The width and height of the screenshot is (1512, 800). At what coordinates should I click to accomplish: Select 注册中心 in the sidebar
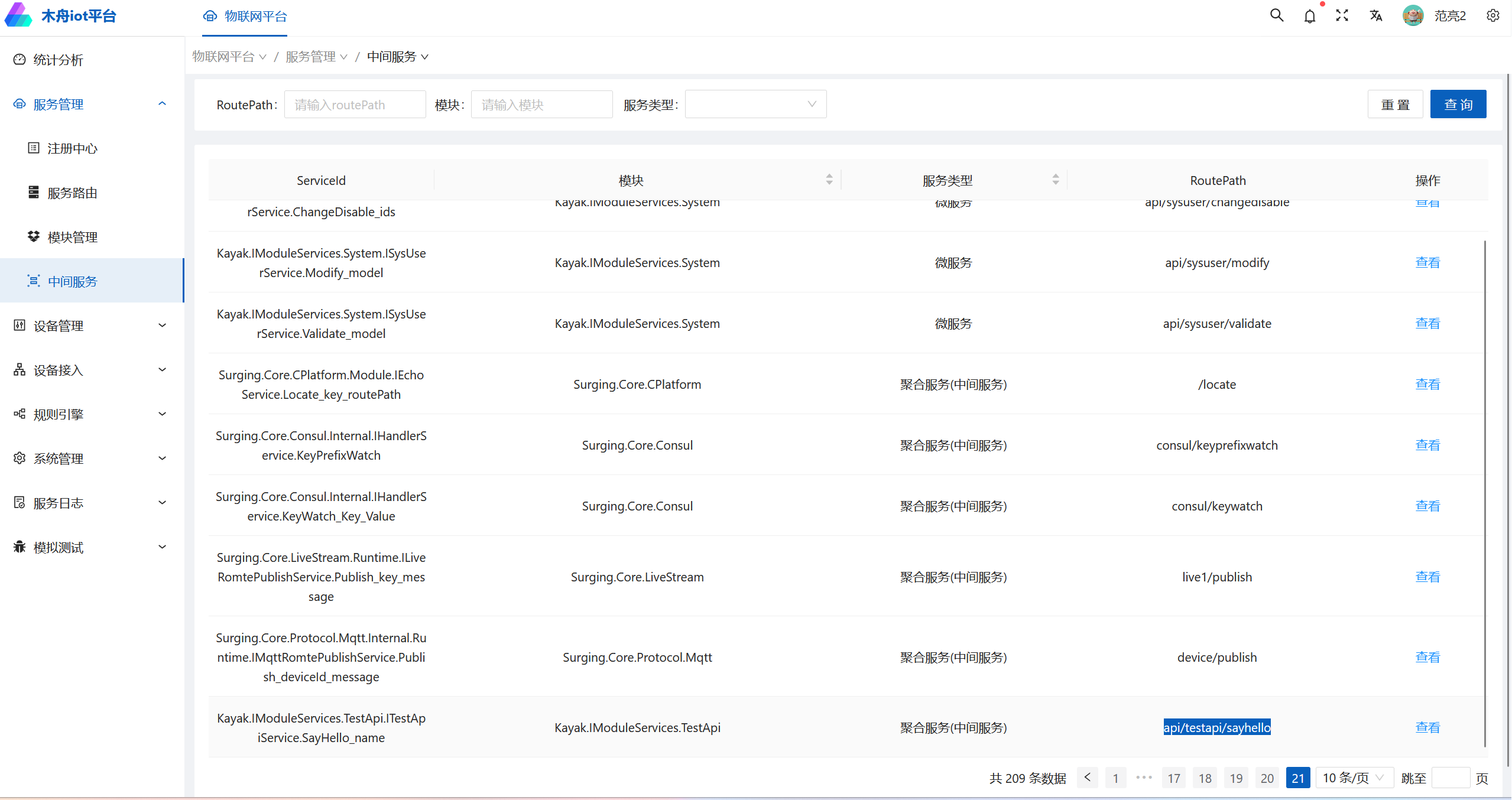72,148
